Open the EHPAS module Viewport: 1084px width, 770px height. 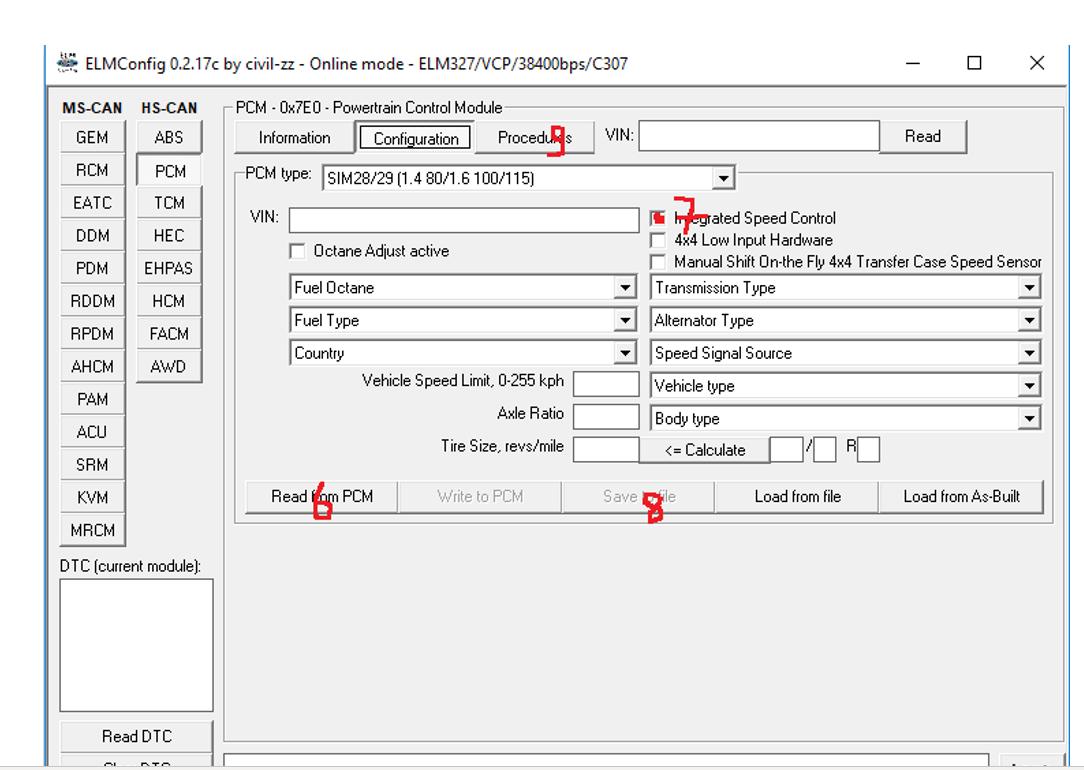tap(168, 268)
